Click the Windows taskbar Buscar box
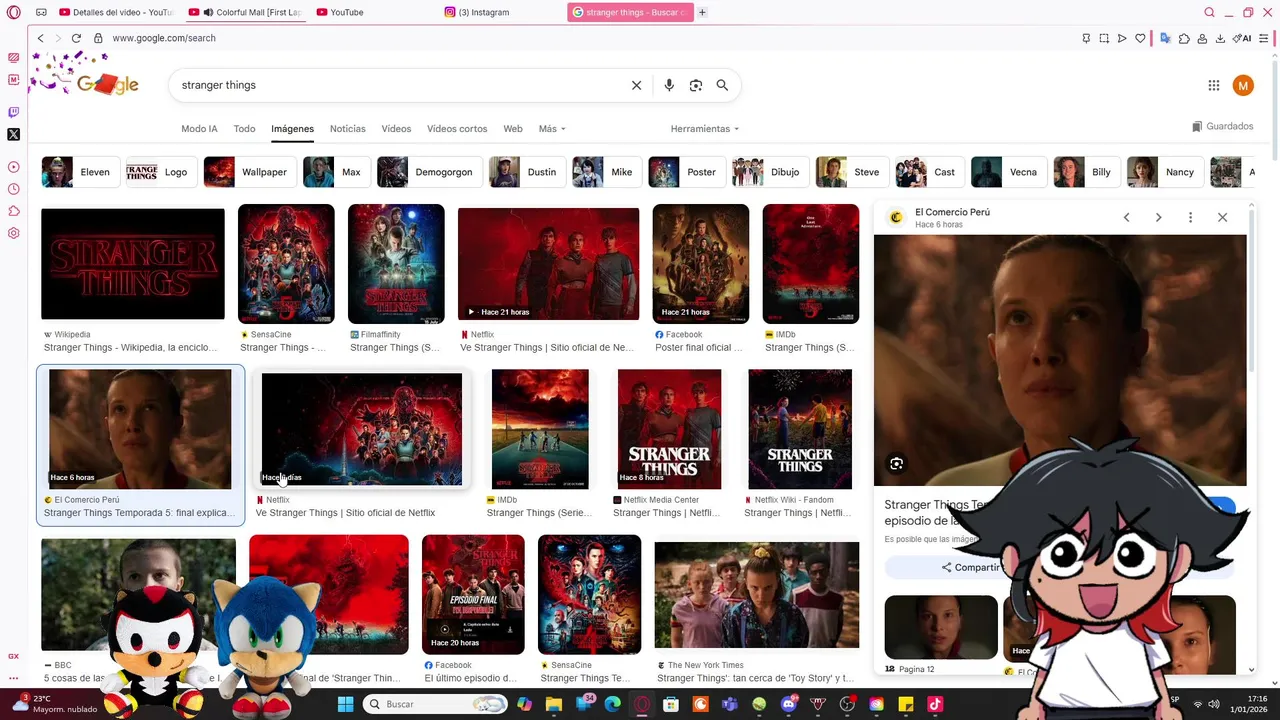The image size is (1280, 720). (x=434, y=704)
